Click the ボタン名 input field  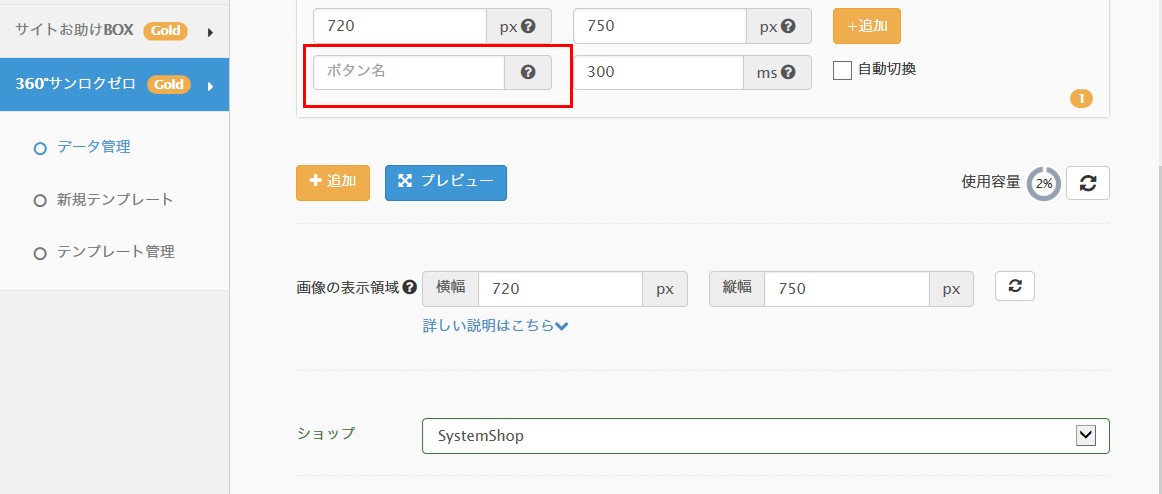[409, 72]
